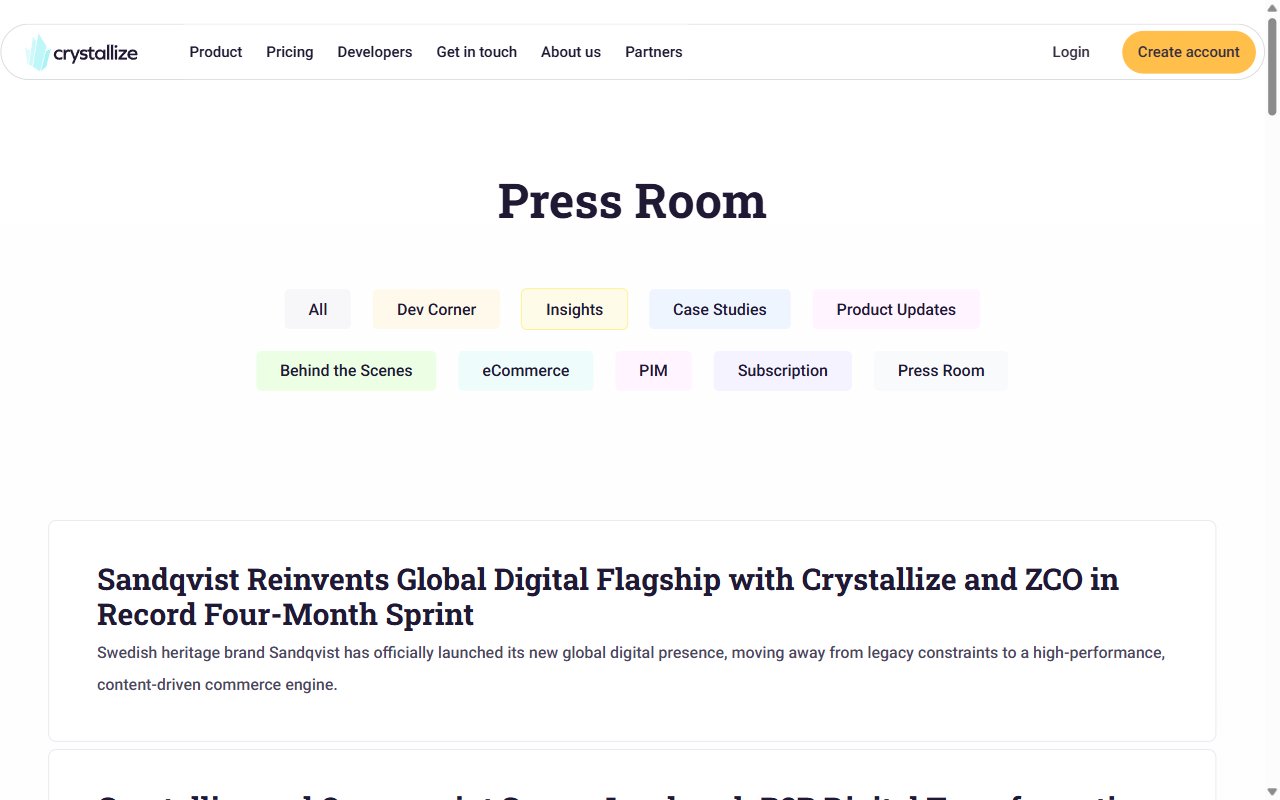The image size is (1280, 800).
Task: Click the Login link
Action: [x=1071, y=52]
